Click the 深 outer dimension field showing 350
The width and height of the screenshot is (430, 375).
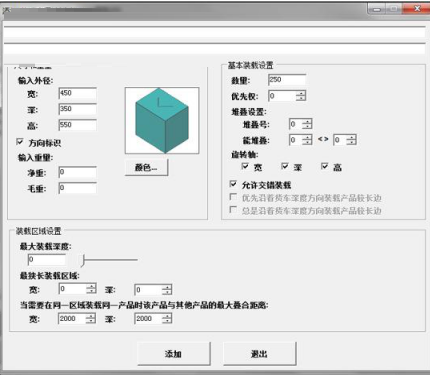78,109
